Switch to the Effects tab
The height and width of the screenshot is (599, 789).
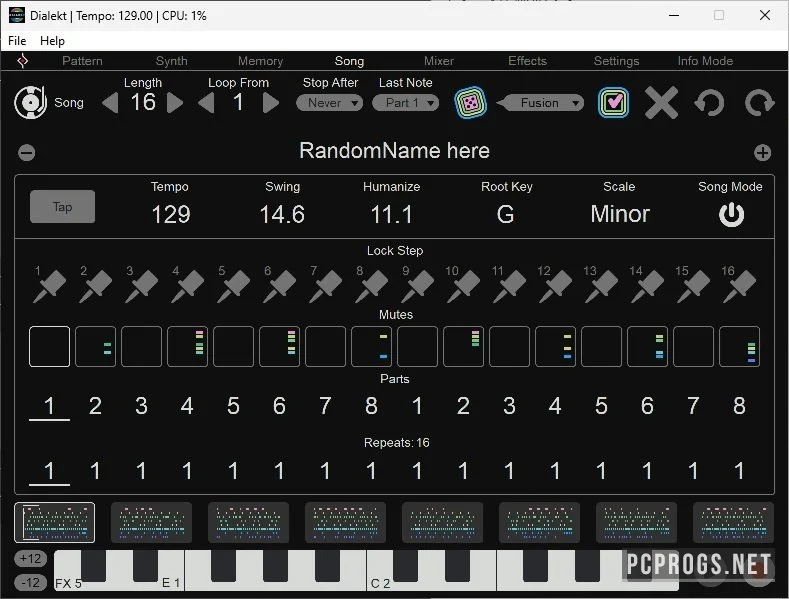[527, 61]
